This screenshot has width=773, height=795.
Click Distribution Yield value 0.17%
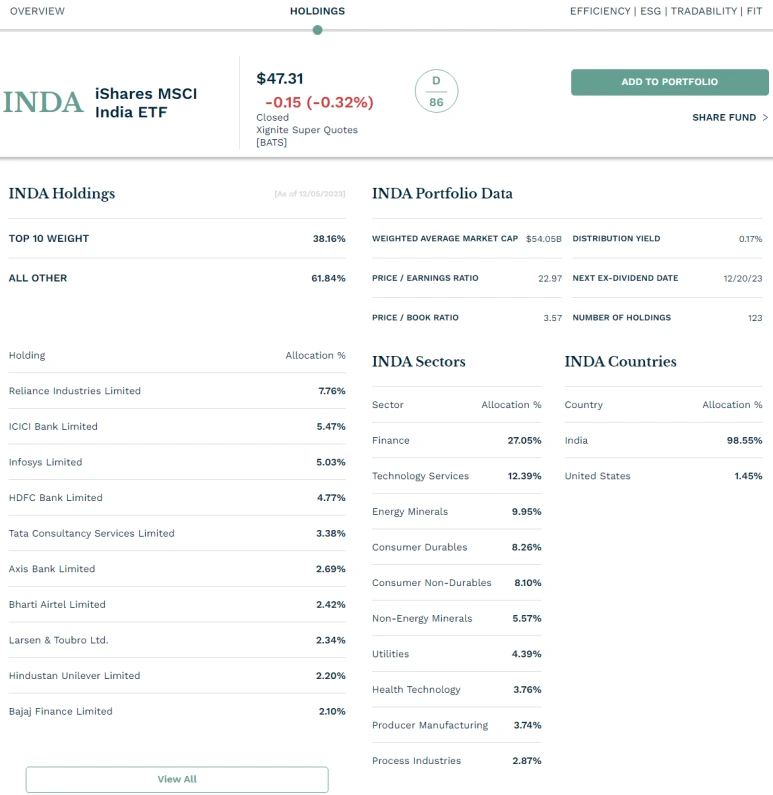(750, 239)
